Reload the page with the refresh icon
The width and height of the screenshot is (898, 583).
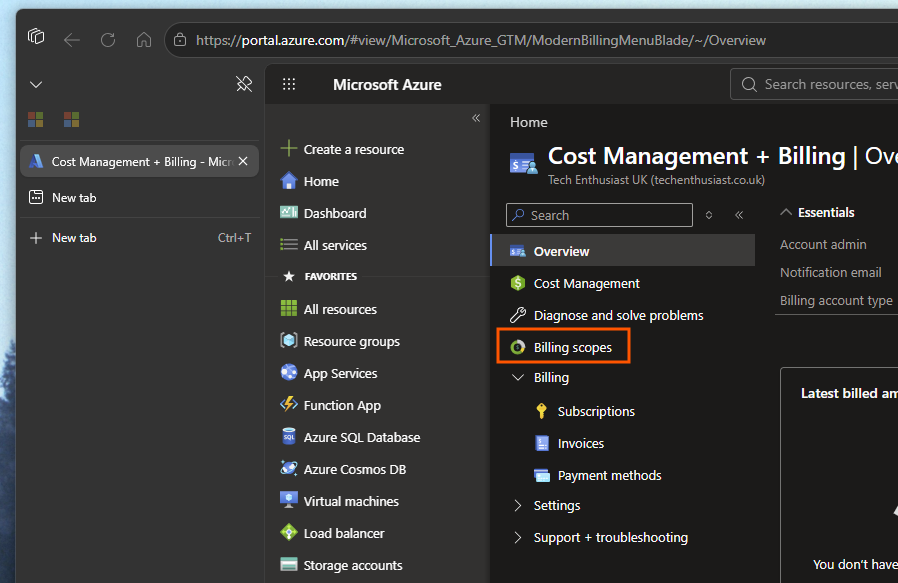pyautogui.click(x=108, y=40)
